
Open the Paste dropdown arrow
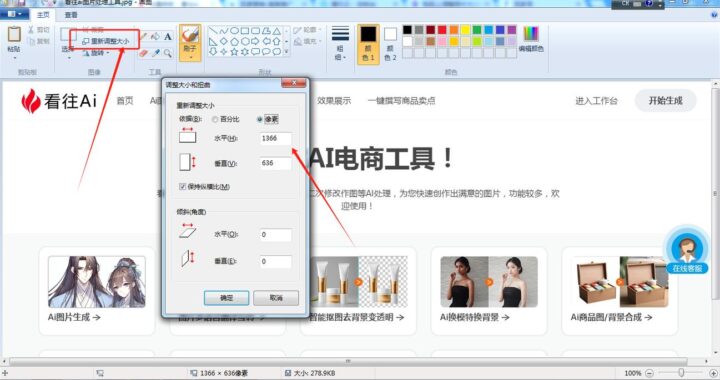pos(14,58)
